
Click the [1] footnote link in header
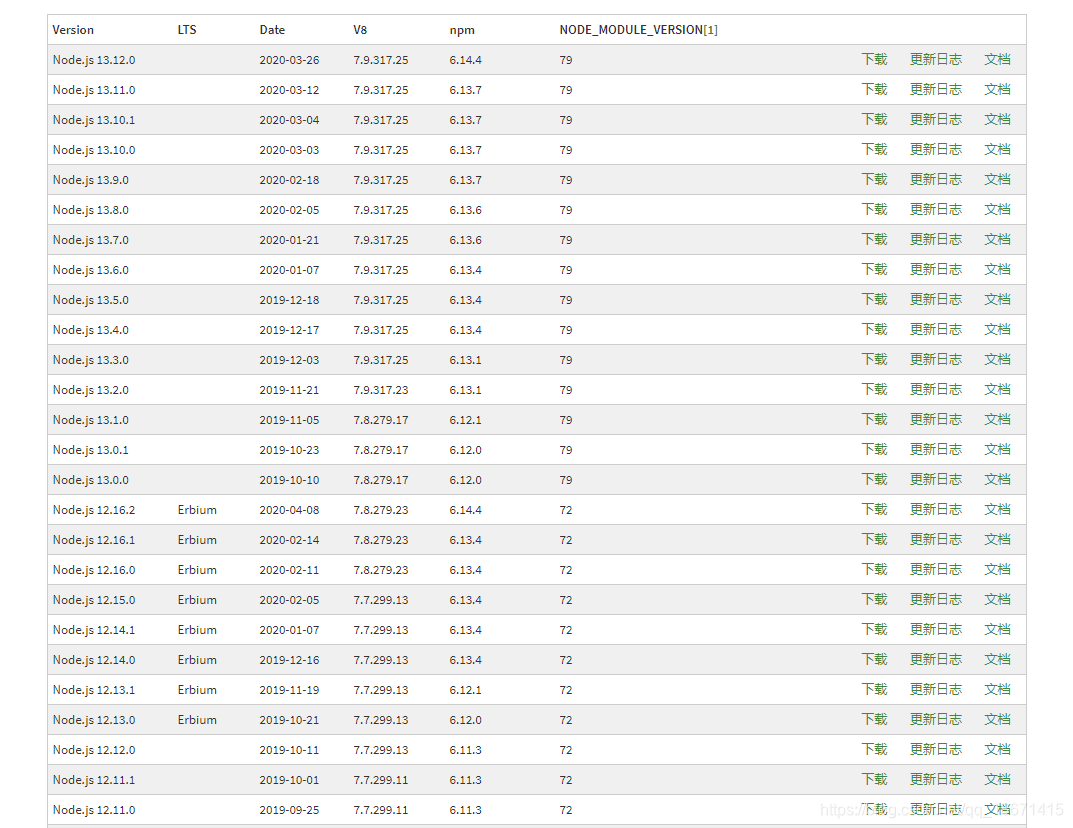pos(710,30)
